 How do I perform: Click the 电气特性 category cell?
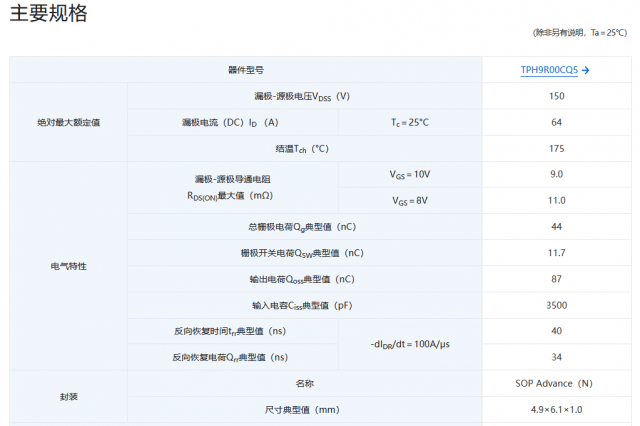pos(68,266)
